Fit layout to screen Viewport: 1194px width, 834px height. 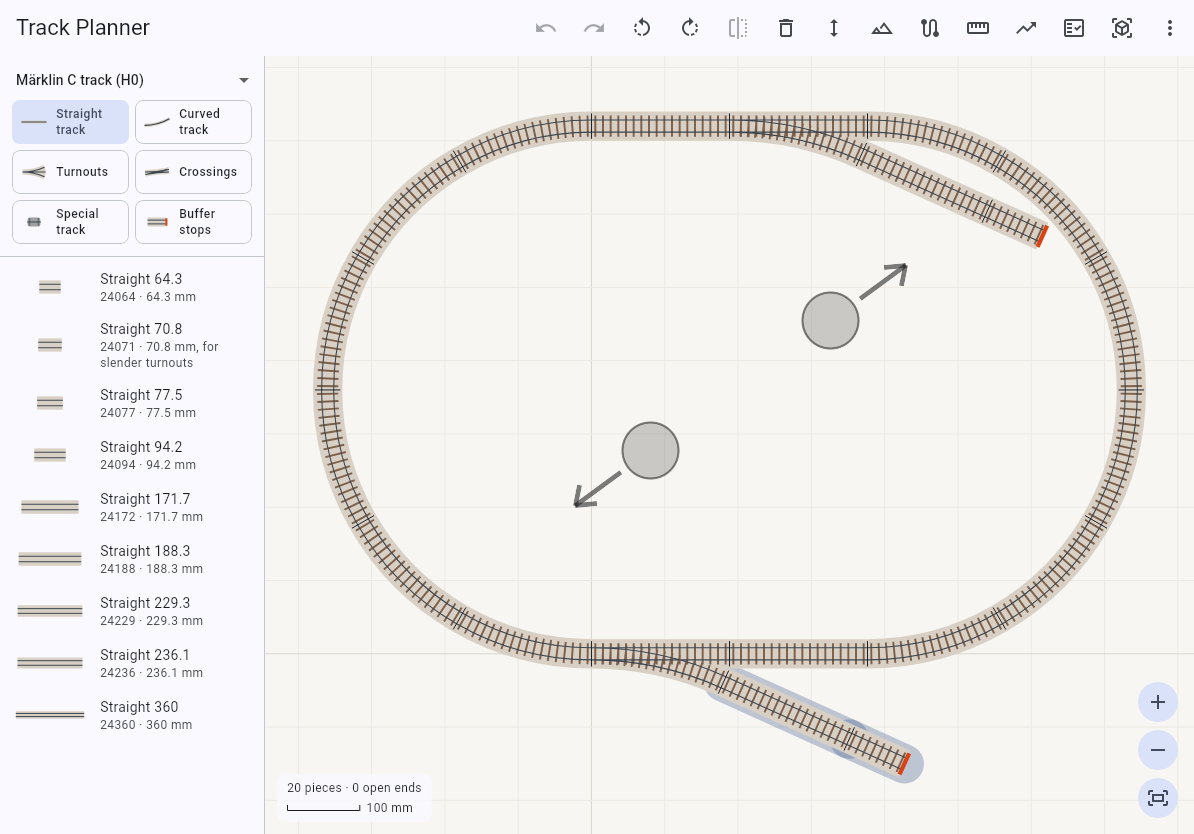tap(1157, 798)
